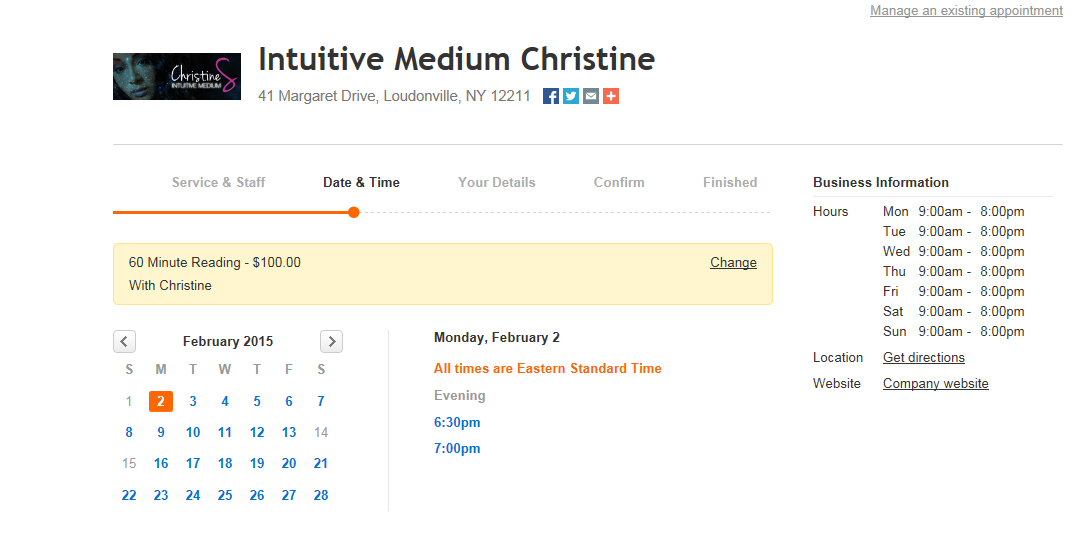Select the 6:30pm time slot
1088x536 pixels.
click(x=457, y=422)
